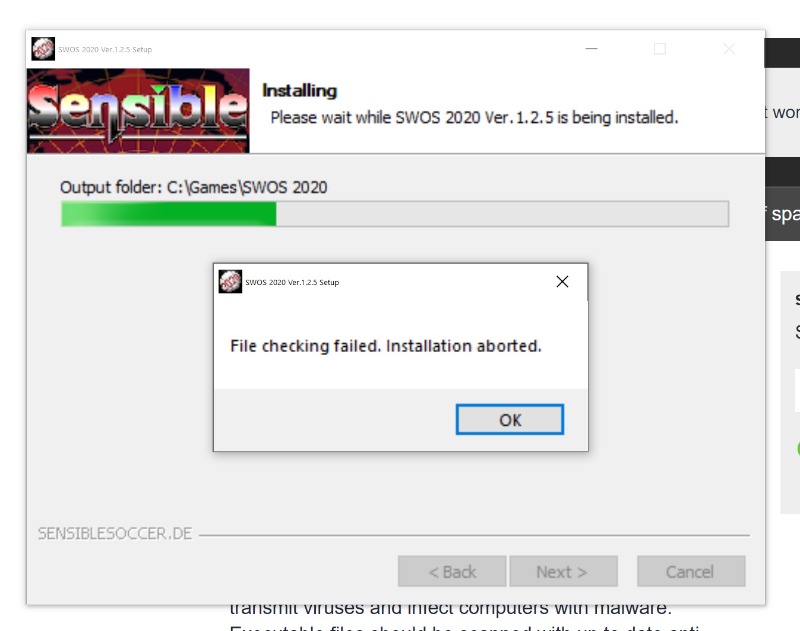Click the error dialog's title bar text
Image resolution: width=800 pixels, height=631 pixels.
click(x=292, y=282)
